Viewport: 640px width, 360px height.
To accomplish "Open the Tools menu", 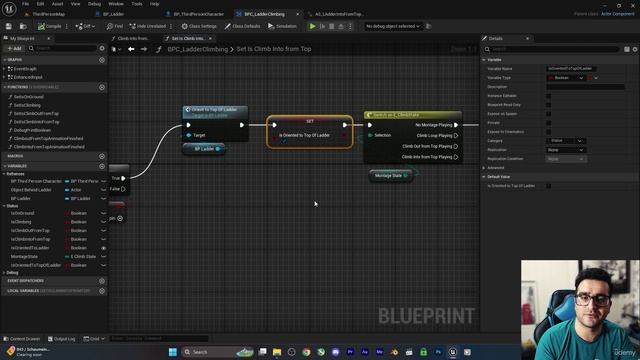I will (137, 4).
